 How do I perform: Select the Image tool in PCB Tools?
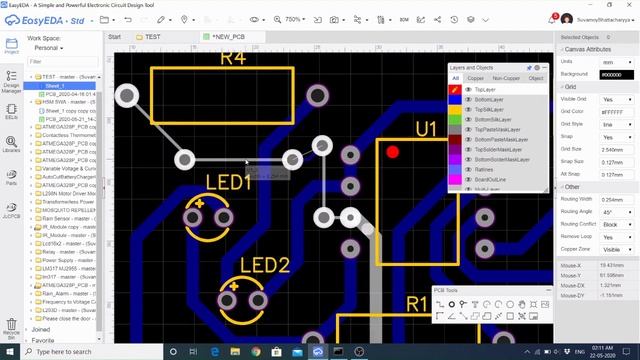tap(545, 304)
